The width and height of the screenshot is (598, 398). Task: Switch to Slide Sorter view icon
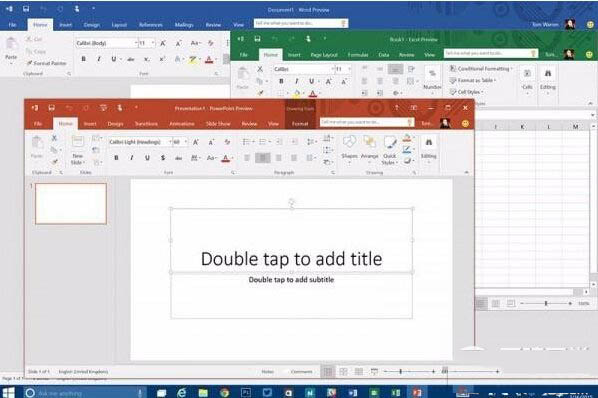343,371
